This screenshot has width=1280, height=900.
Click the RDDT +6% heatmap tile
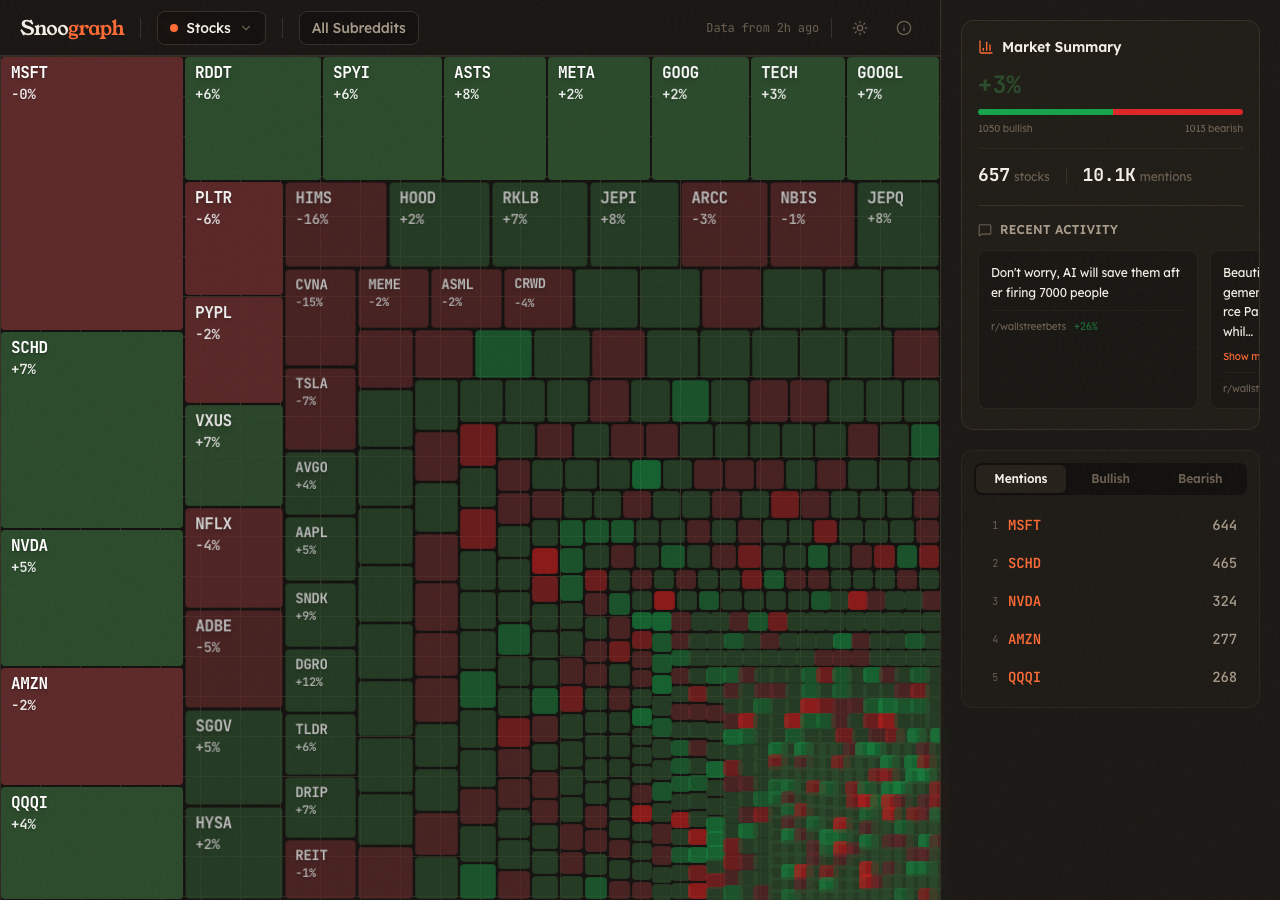252,118
